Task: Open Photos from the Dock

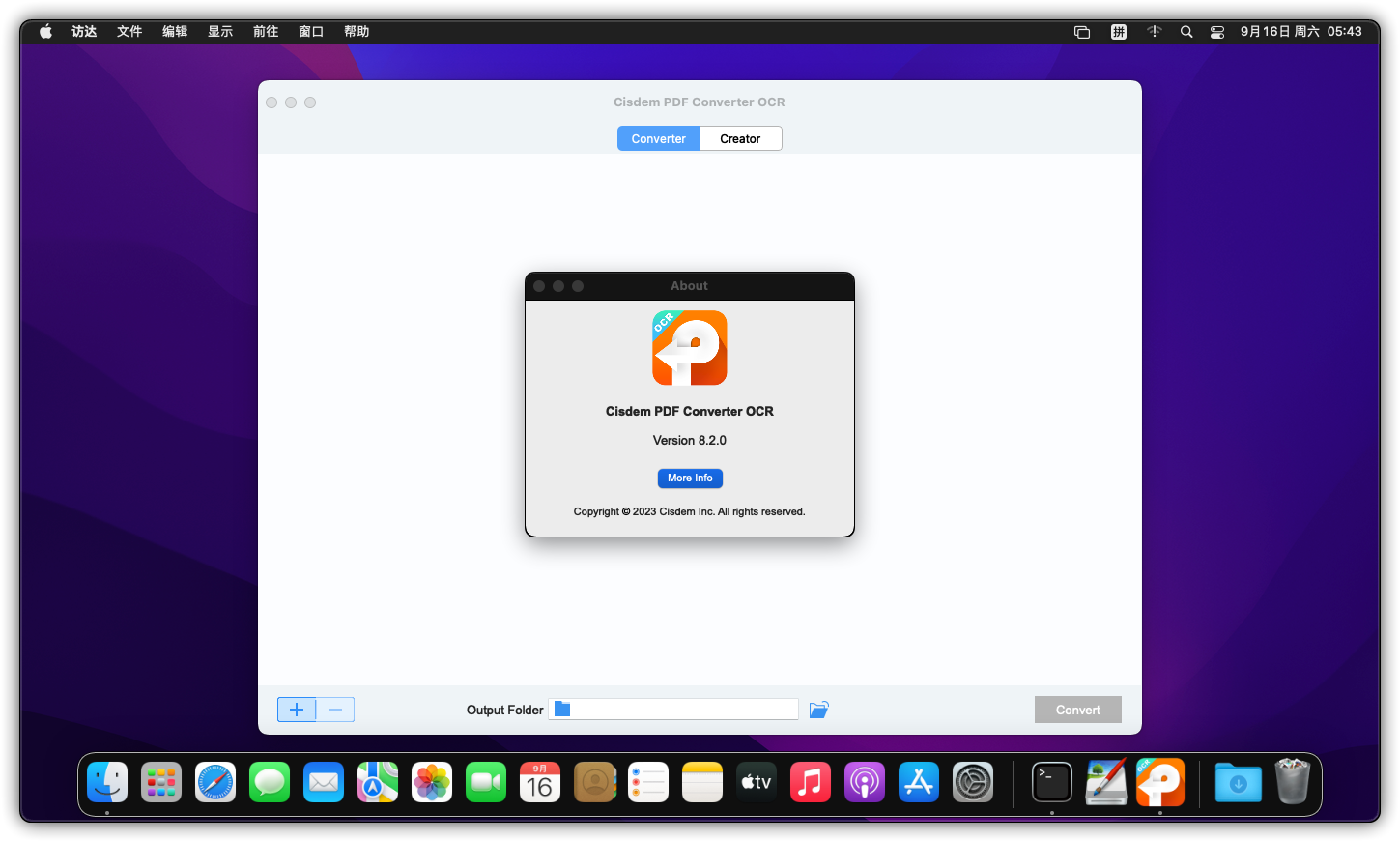Action: (x=432, y=782)
